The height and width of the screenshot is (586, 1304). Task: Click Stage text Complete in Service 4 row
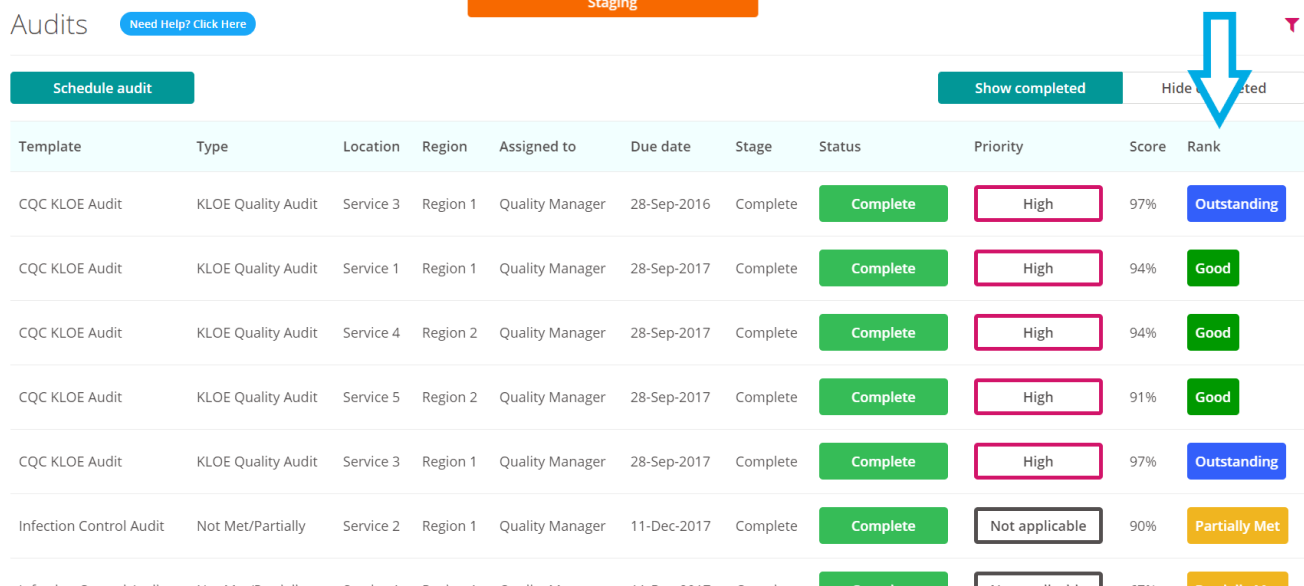pyautogui.click(x=766, y=333)
